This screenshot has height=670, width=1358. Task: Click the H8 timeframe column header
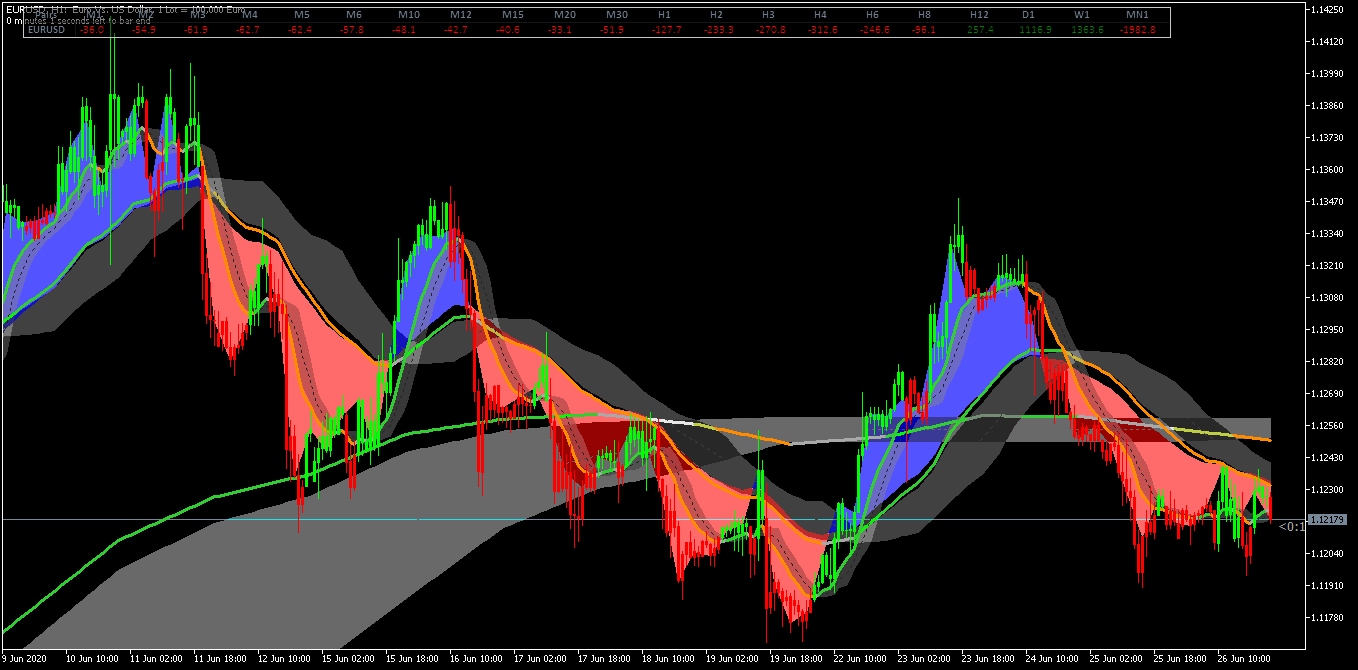tap(925, 15)
